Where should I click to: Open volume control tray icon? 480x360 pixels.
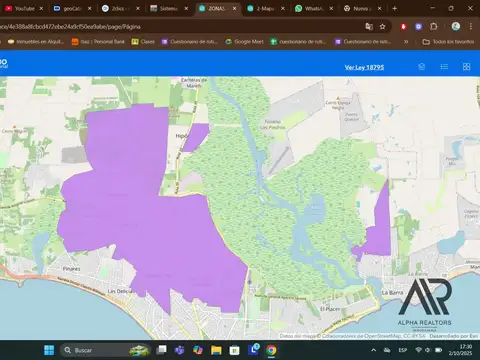click(428, 350)
